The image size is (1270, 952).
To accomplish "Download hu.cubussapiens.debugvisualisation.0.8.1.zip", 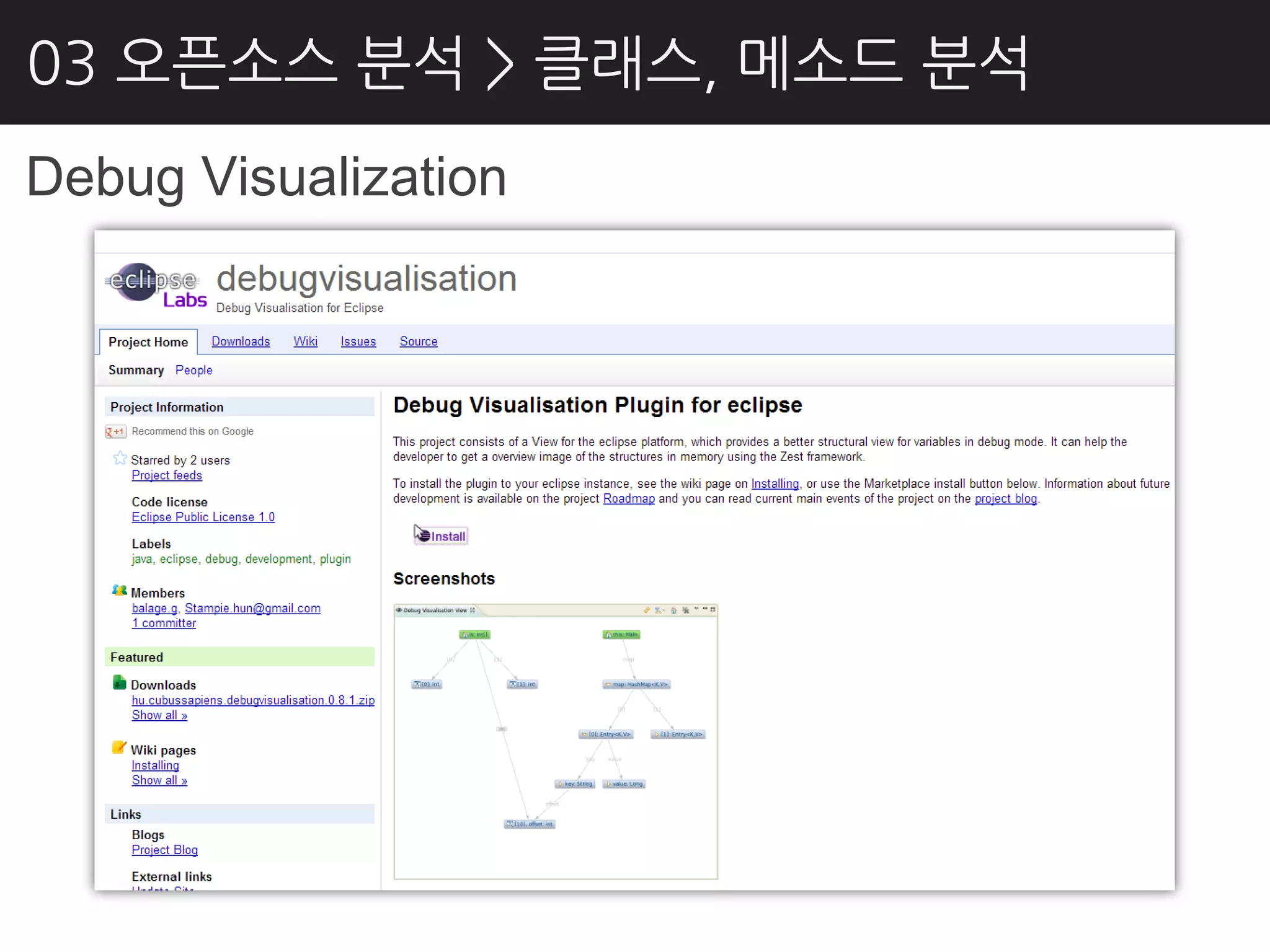I will [253, 700].
